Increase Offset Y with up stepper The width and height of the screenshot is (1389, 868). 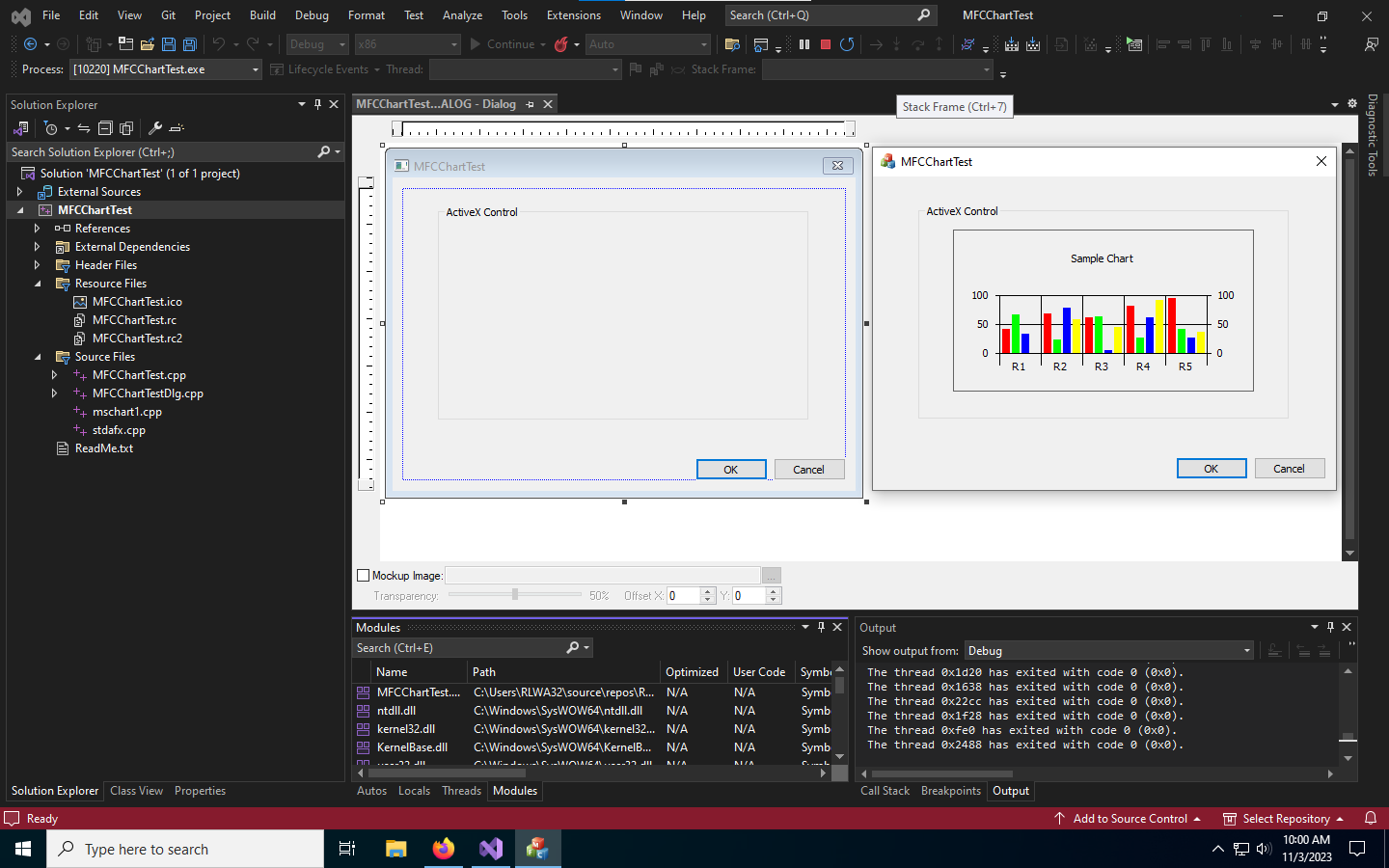(x=774, y=591)
